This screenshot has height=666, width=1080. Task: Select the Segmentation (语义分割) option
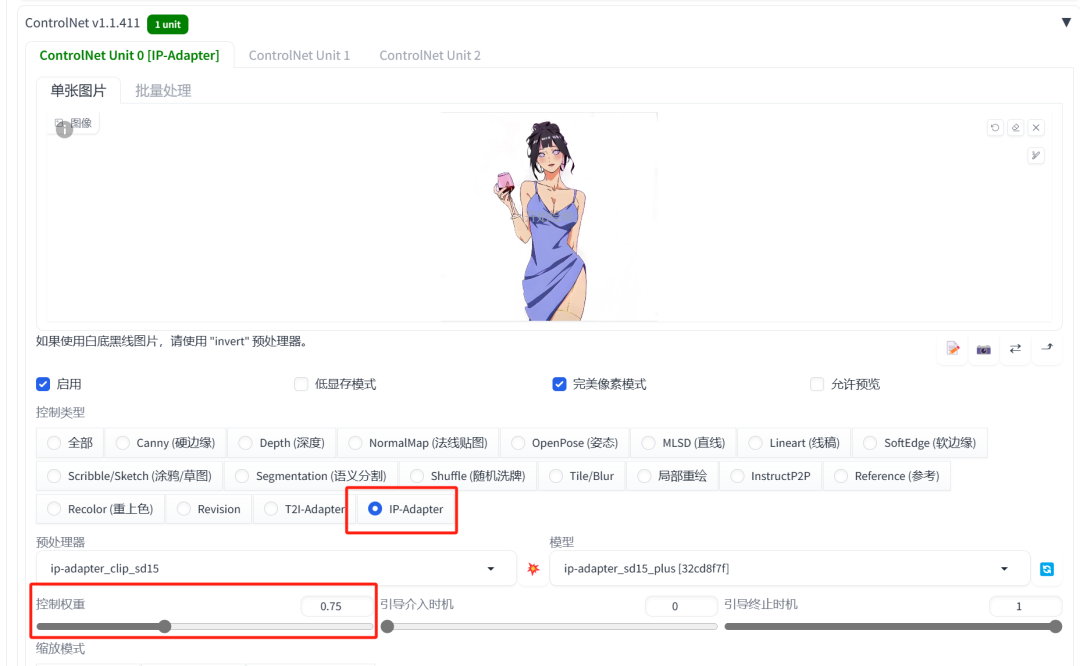coord(311,476)
